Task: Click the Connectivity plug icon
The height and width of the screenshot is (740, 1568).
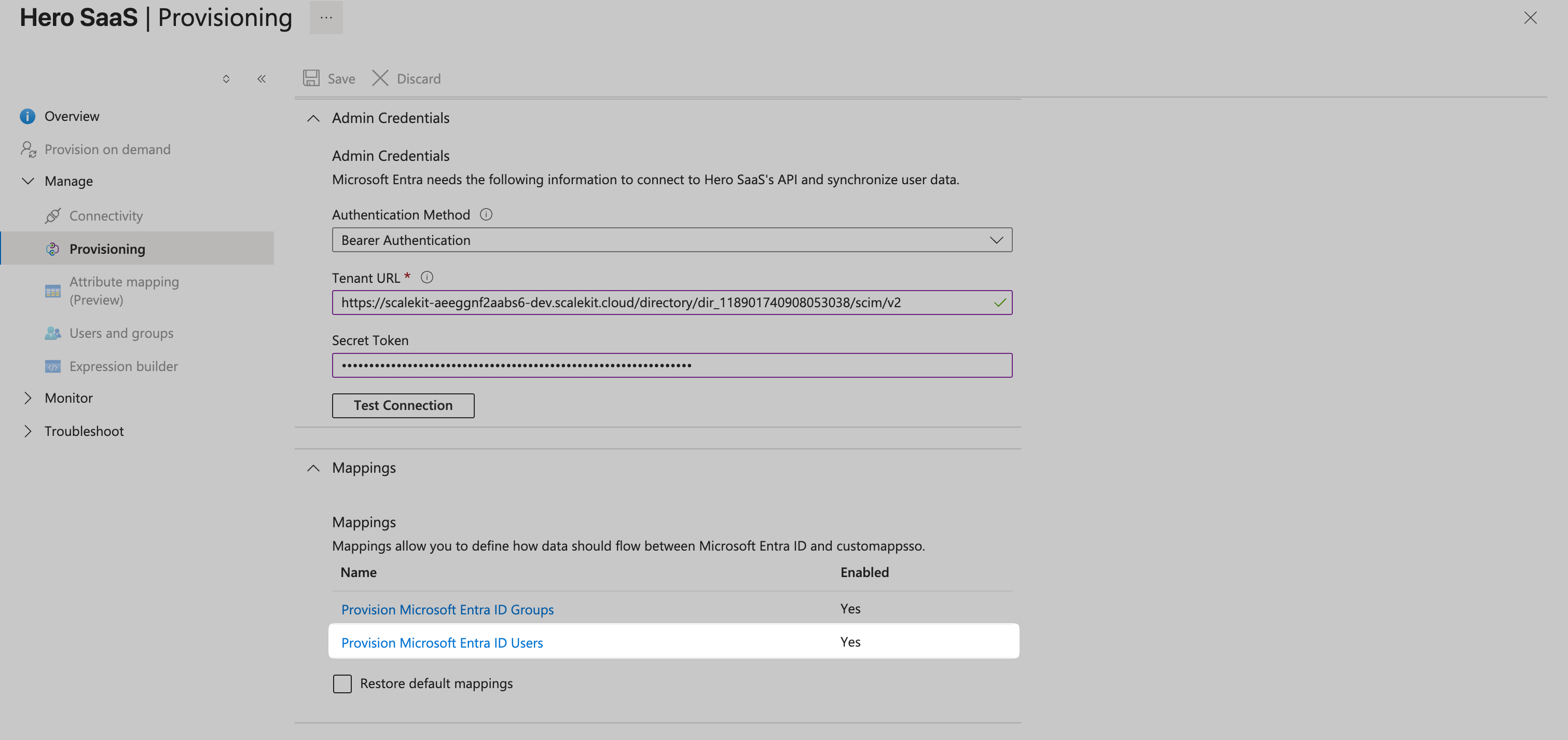Action: (53, 215)
